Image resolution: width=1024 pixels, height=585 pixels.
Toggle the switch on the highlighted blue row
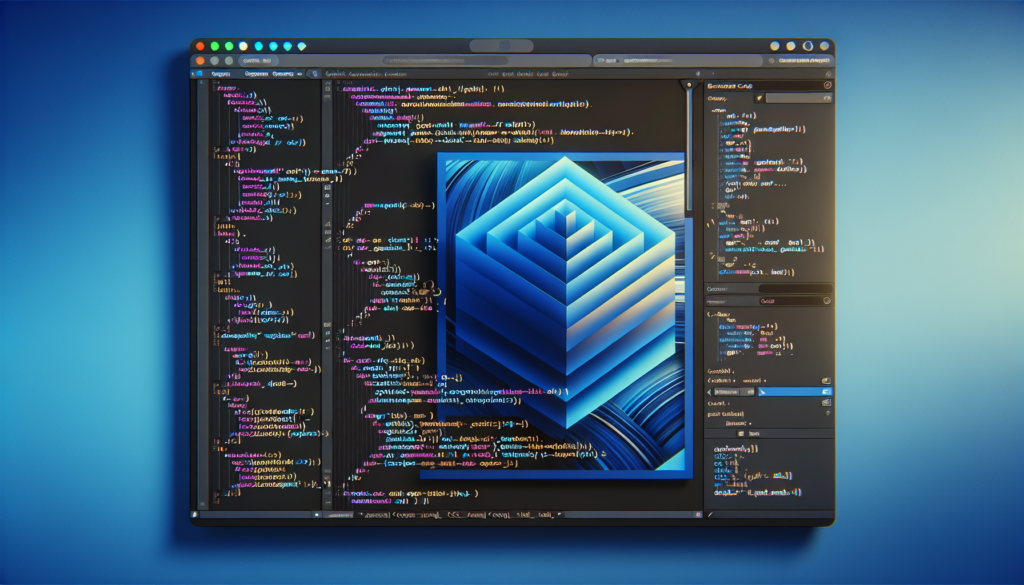(825, 393)
